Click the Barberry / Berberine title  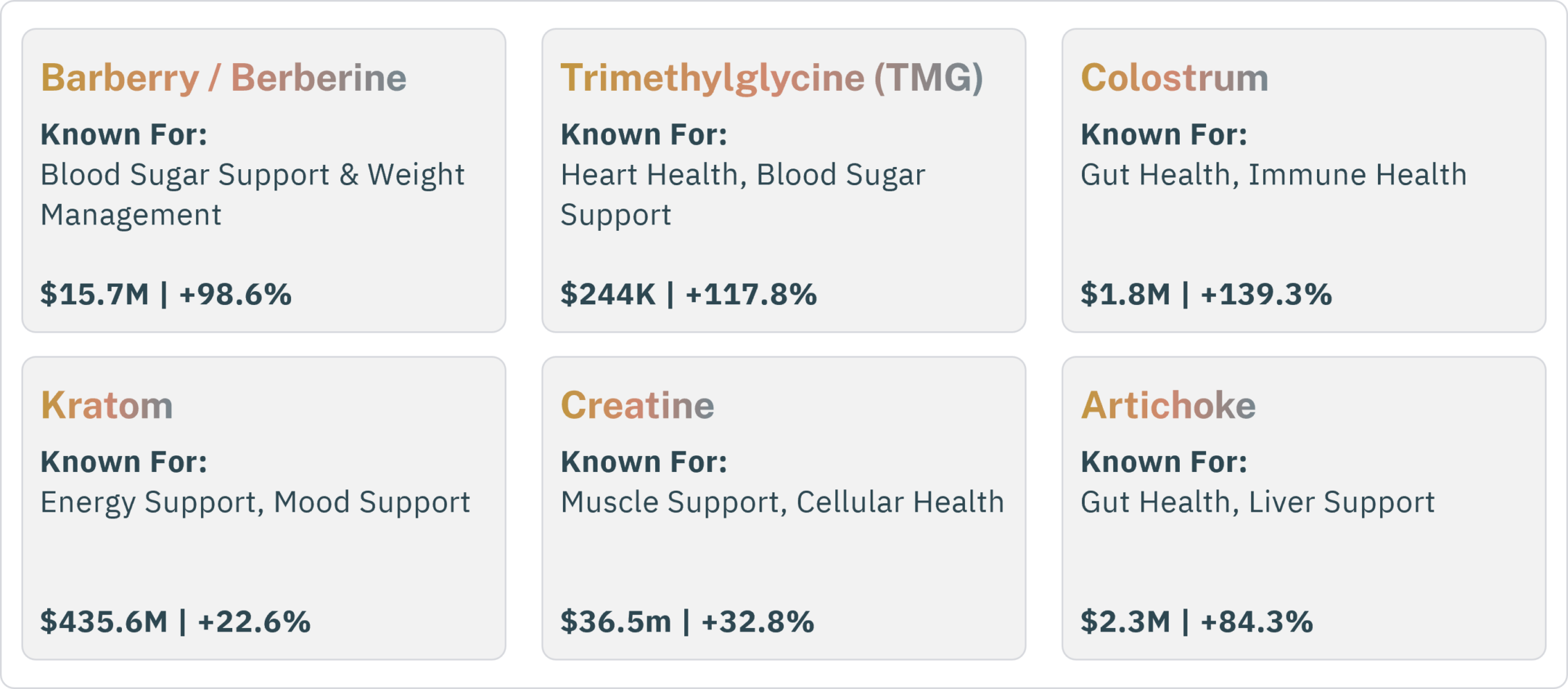(223, 78)
